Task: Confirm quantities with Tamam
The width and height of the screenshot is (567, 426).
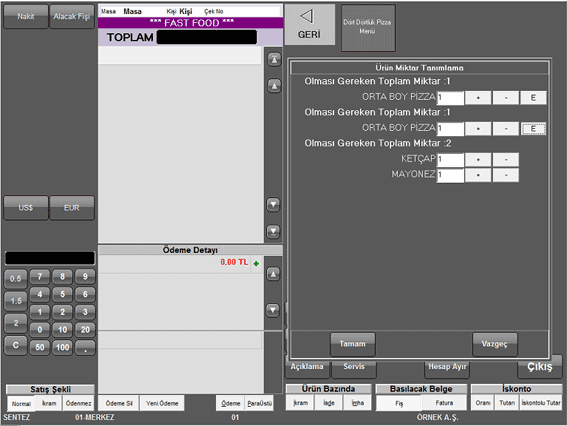Action: [x=353, y=344]
